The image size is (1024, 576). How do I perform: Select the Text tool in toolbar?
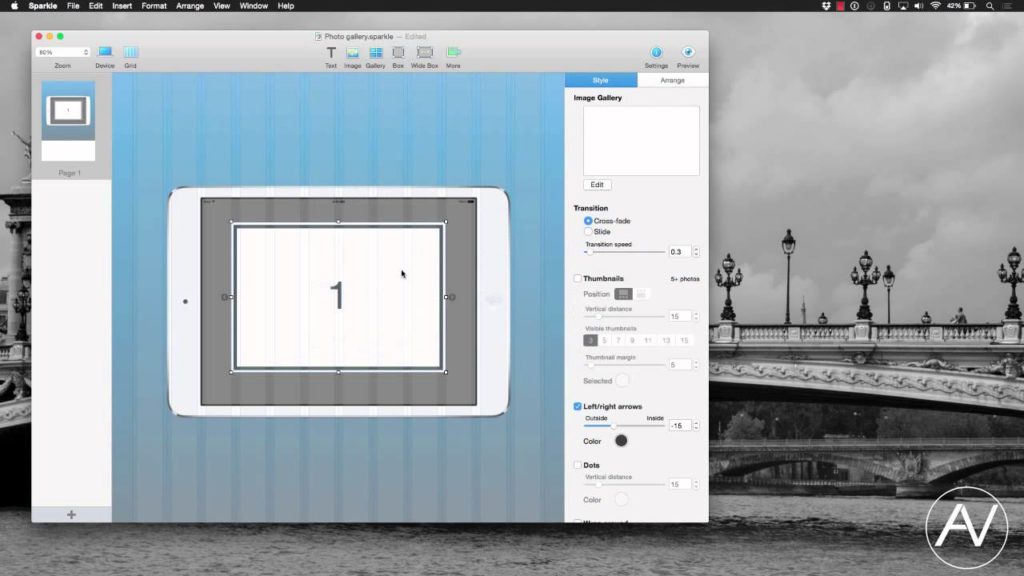330,52
